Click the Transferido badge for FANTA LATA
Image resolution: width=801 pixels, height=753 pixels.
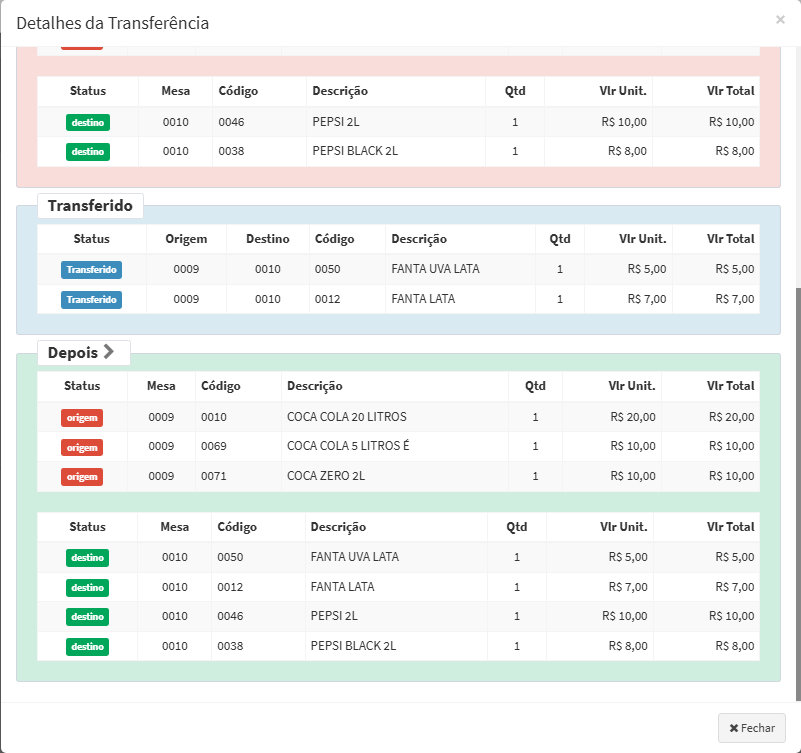tap(91, 299)
